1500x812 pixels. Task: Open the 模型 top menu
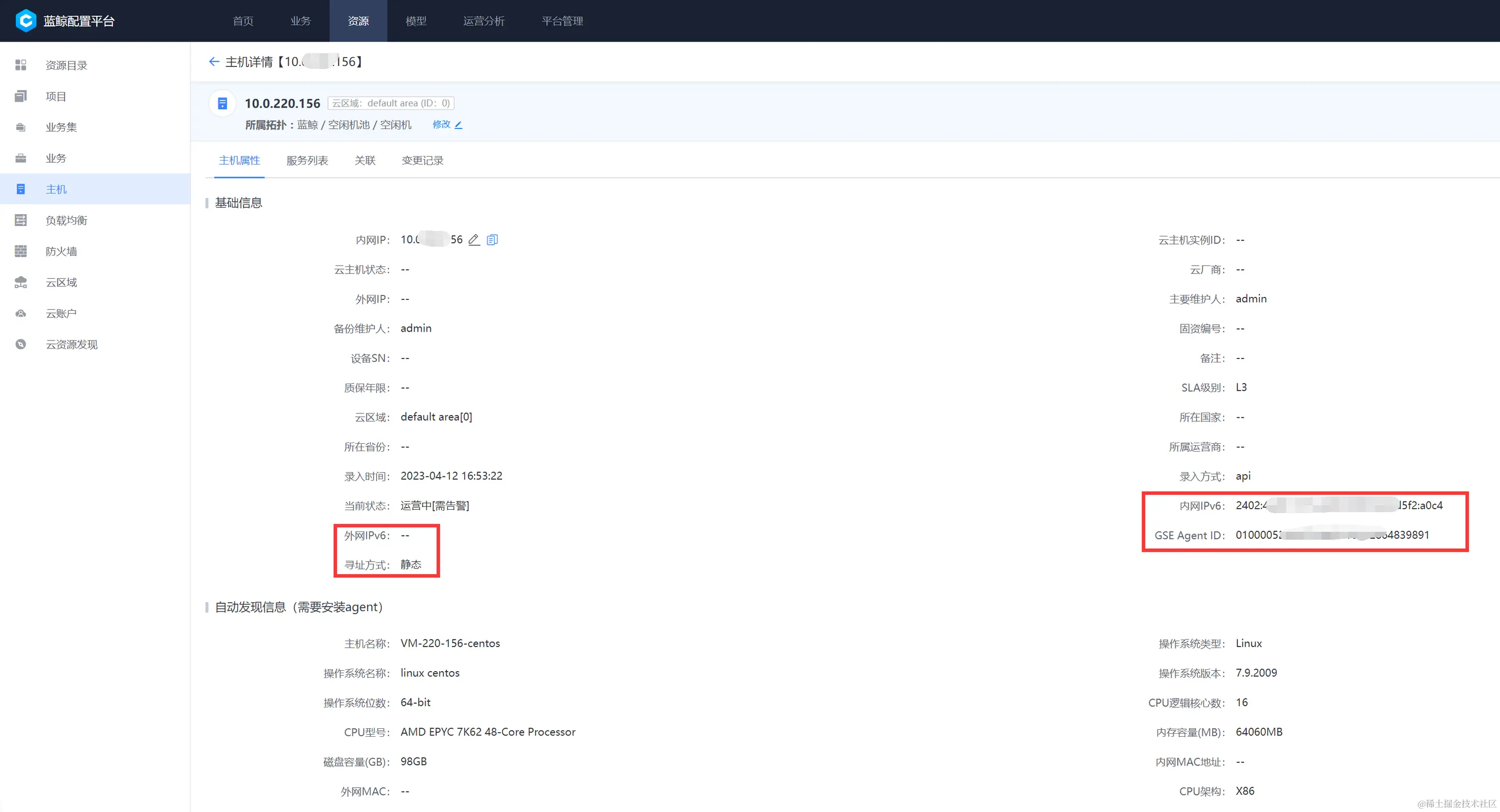point(416,21)
